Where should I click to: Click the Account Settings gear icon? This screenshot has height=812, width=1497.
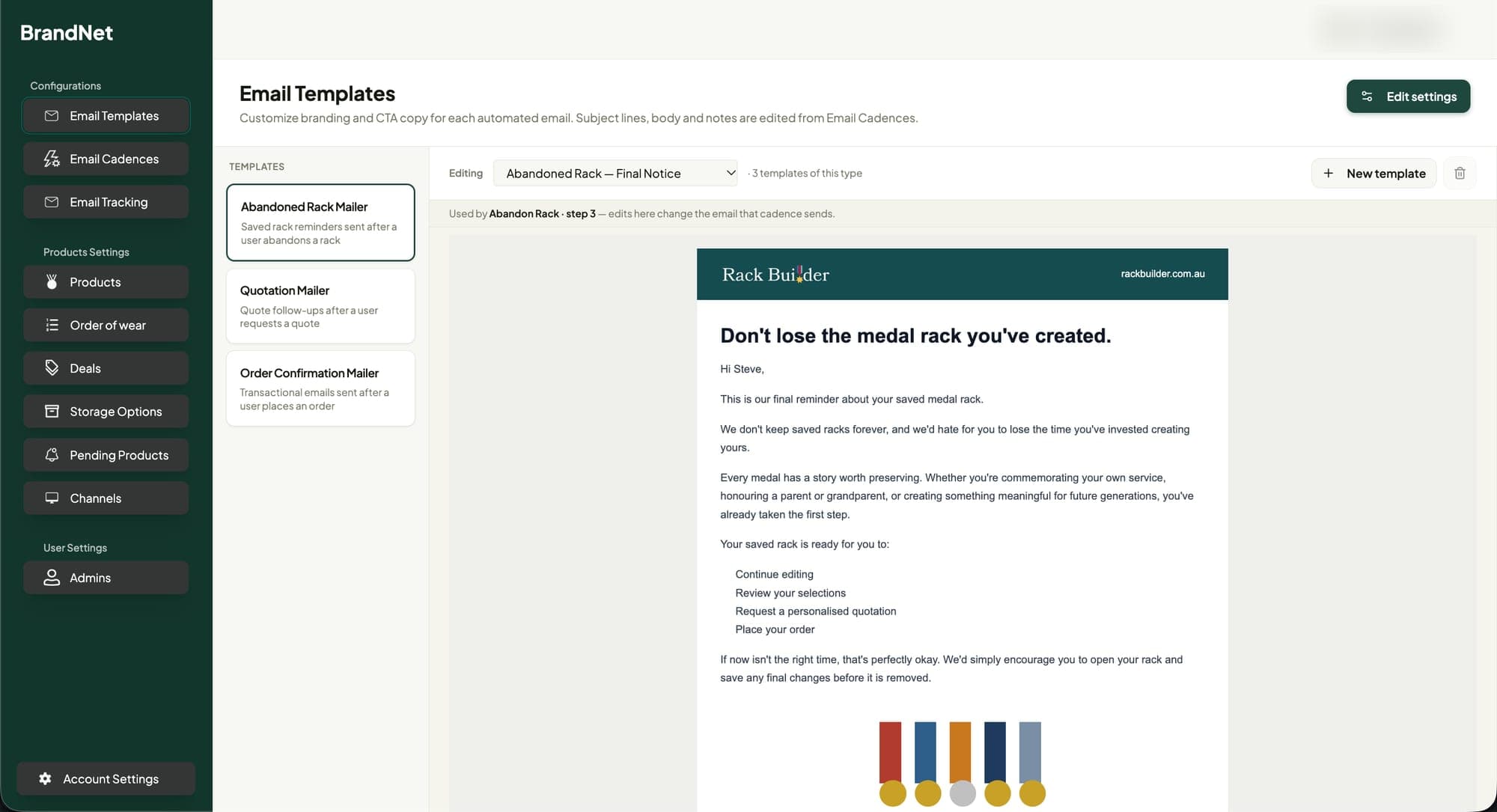click(x=45, y=779)
